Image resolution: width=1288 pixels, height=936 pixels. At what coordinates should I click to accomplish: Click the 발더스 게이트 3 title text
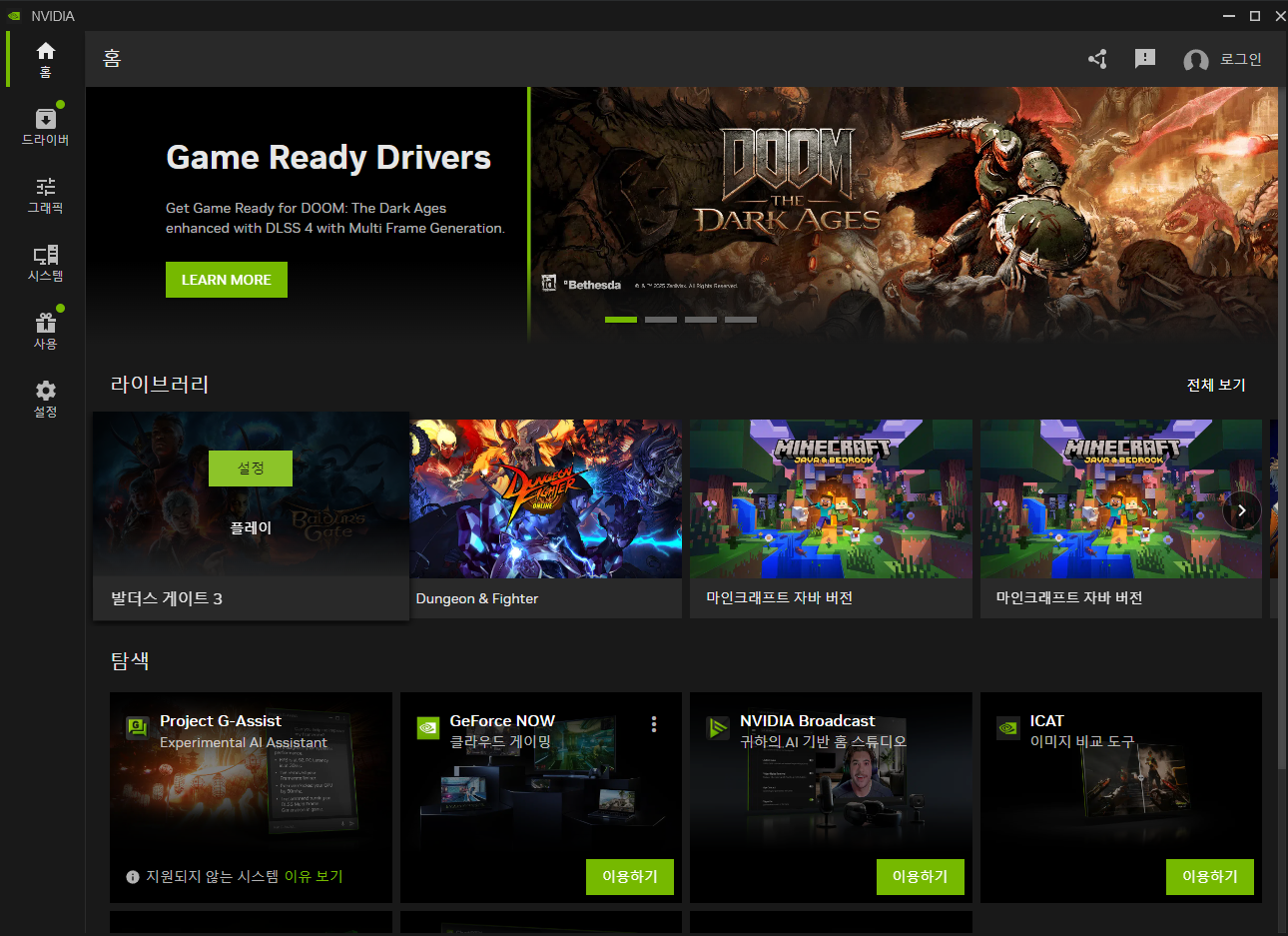pyautogui.click(x=167, y=598)
